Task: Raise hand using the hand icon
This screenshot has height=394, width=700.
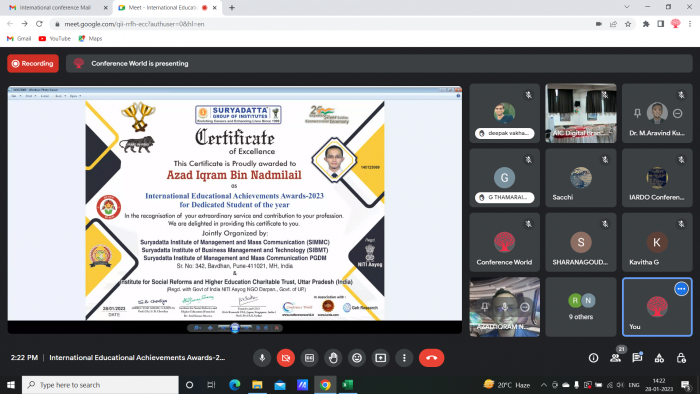Action: coord(333,358)
